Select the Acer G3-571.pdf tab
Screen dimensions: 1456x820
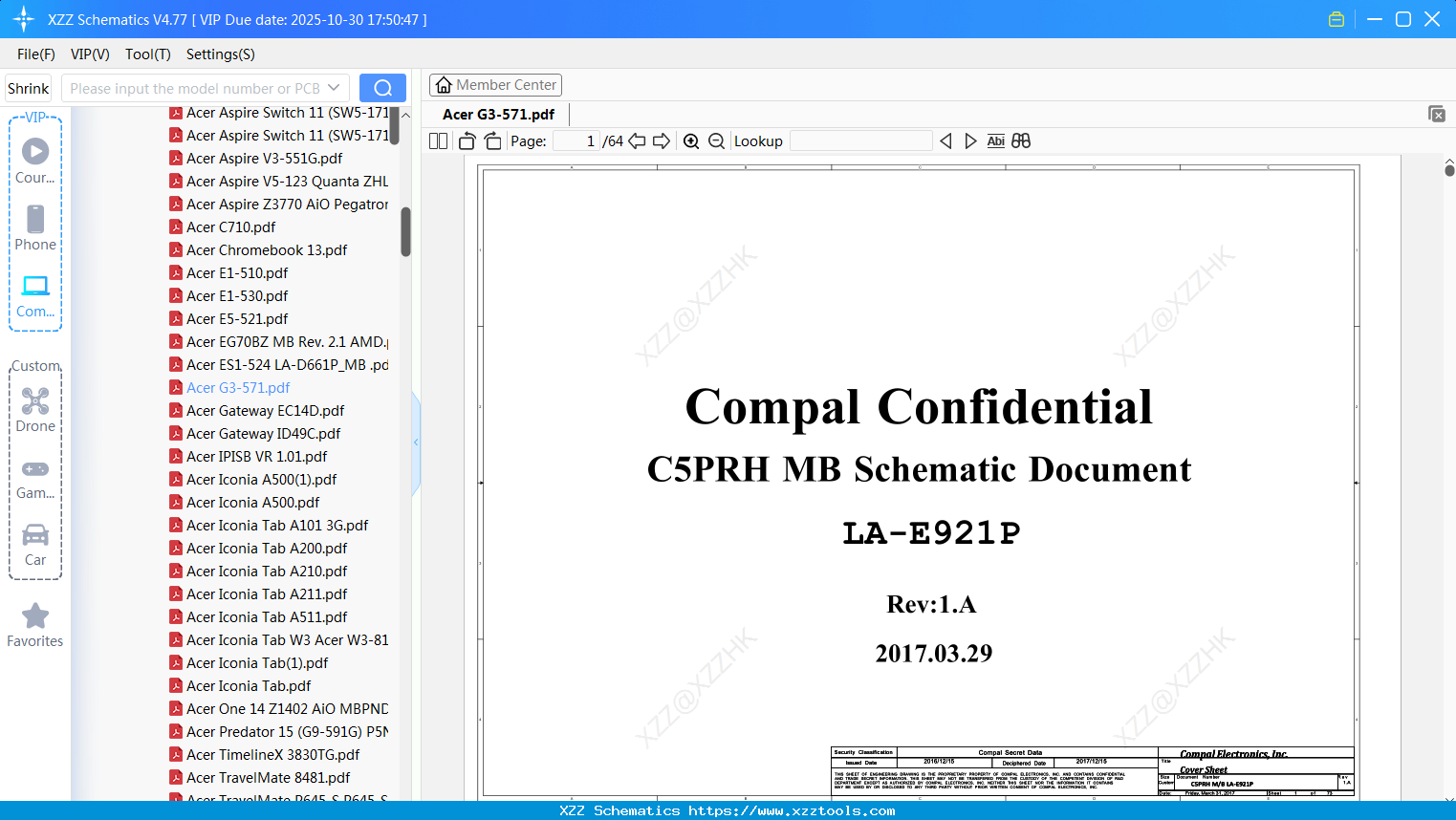(498, 115)
